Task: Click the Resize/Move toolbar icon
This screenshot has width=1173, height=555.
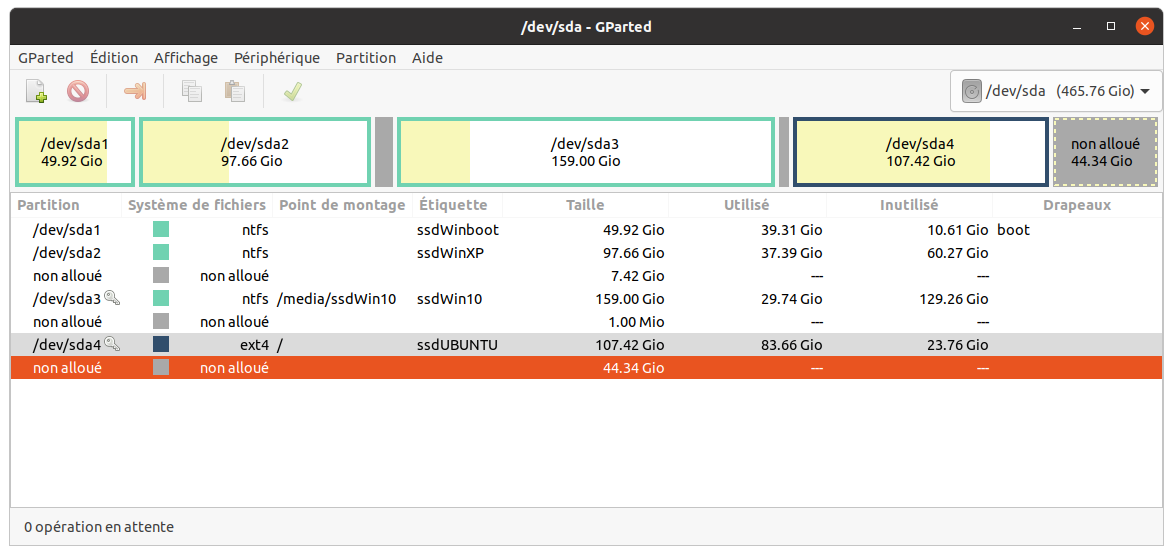Action: (135, 92)
